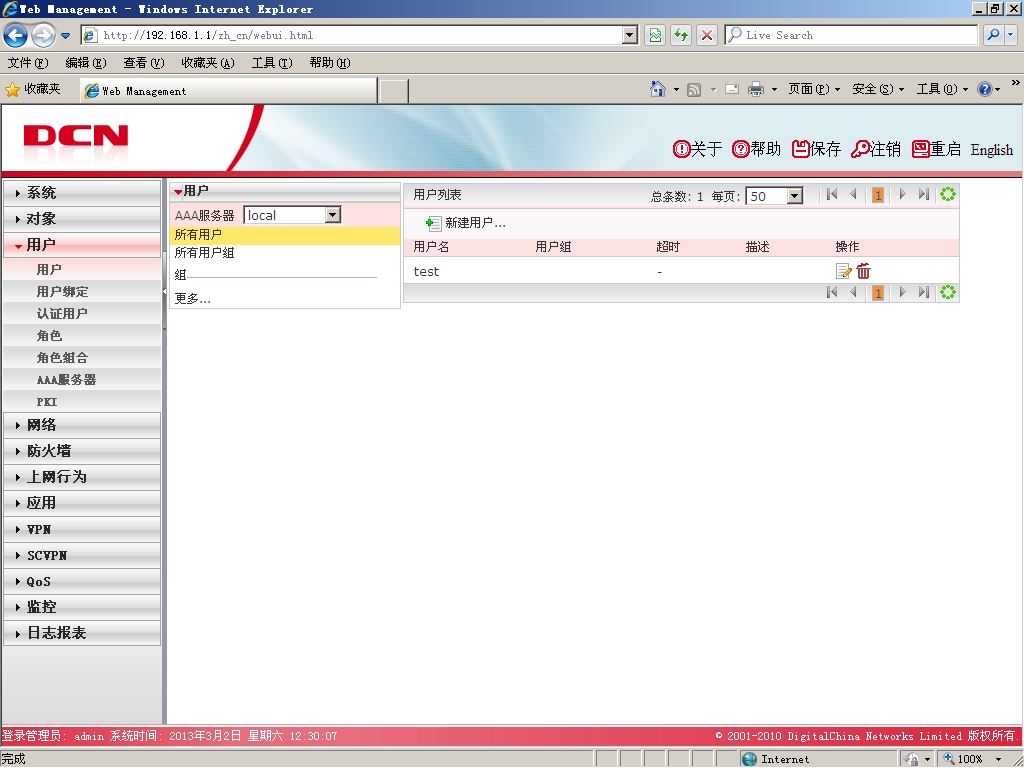Expand the 网络 sidebar section
1024x768 pixels.
(82, 425)
